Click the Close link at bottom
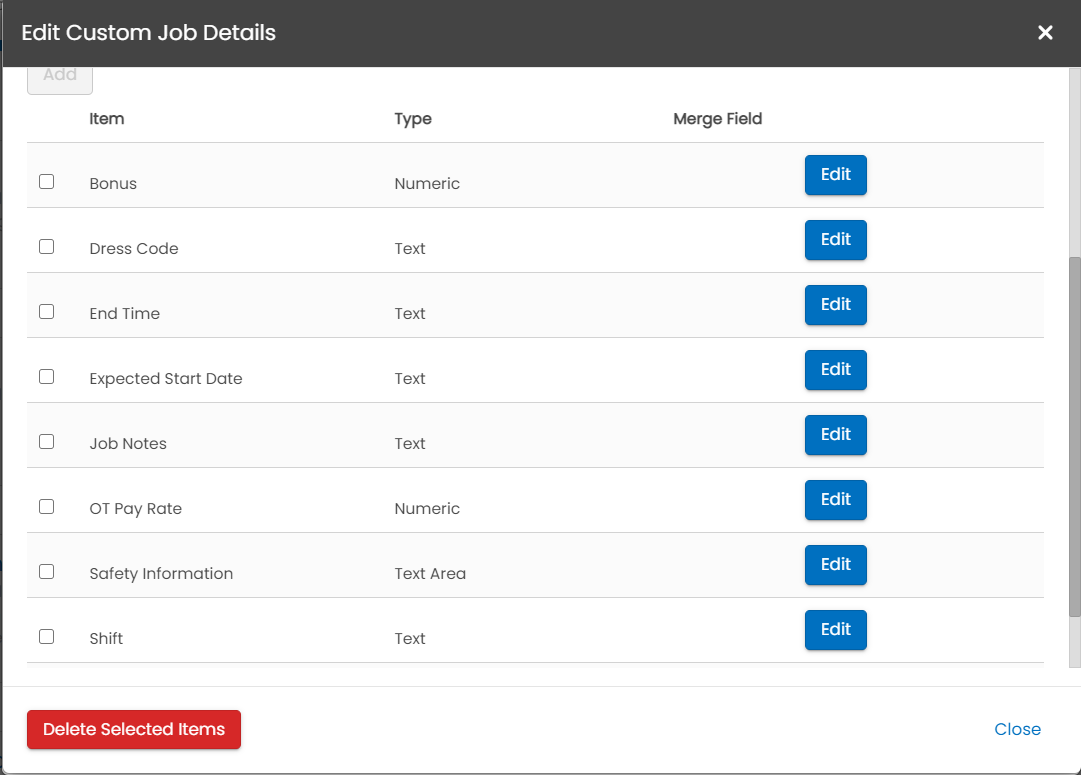1081x775 pixels. (1017, 729)
